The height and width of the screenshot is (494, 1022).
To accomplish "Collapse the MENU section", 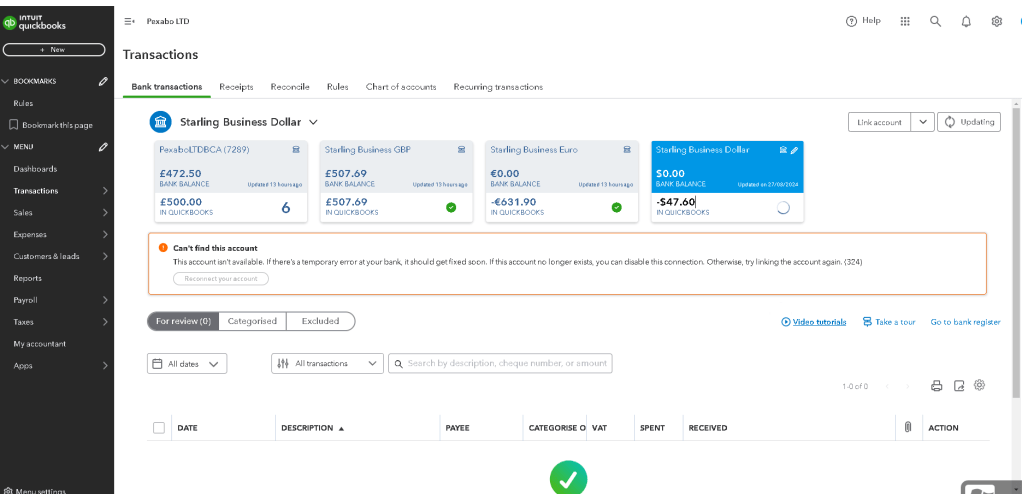I will tap(6, 147).
